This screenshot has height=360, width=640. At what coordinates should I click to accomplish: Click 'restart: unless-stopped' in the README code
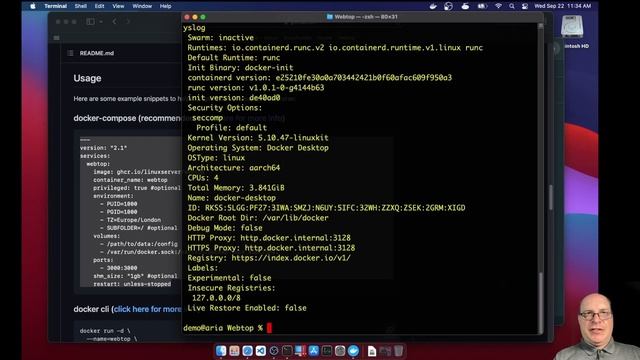tap(132, 284)
